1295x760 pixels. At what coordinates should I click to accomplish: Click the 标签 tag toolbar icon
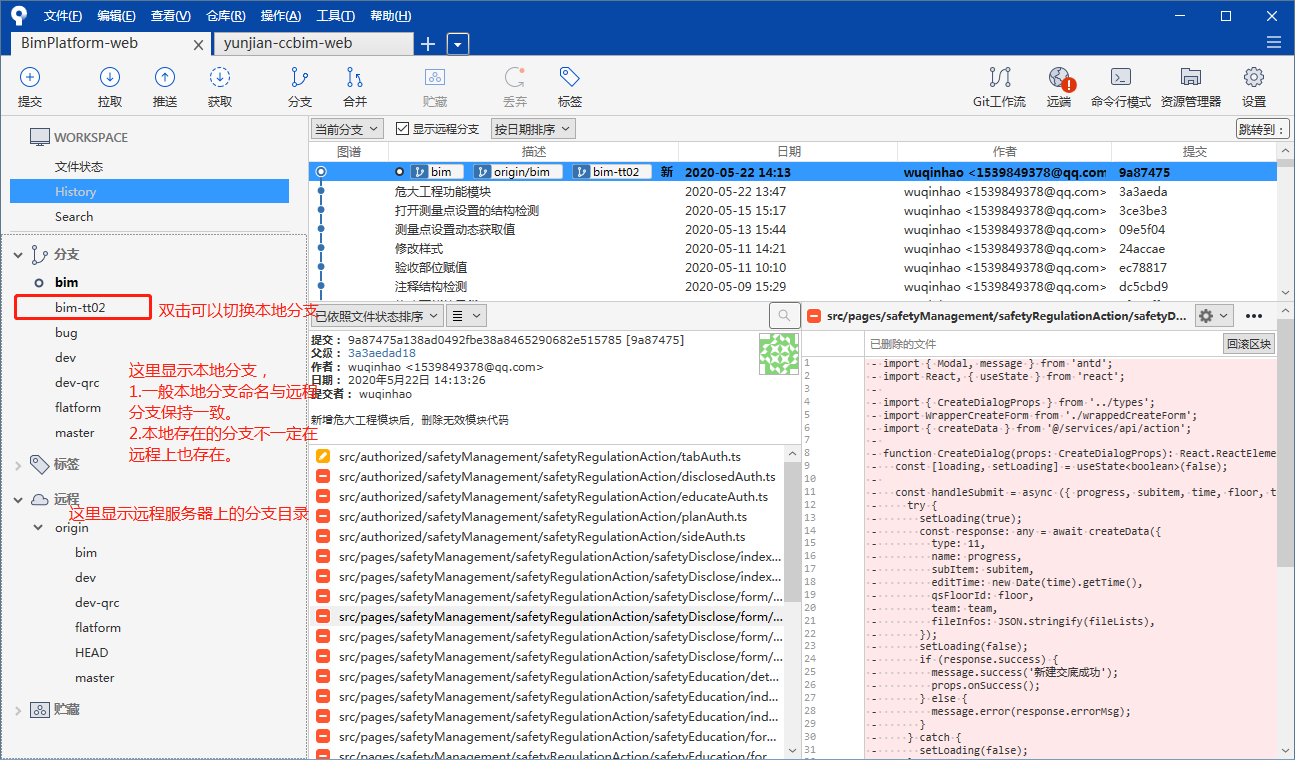[570, 78]
